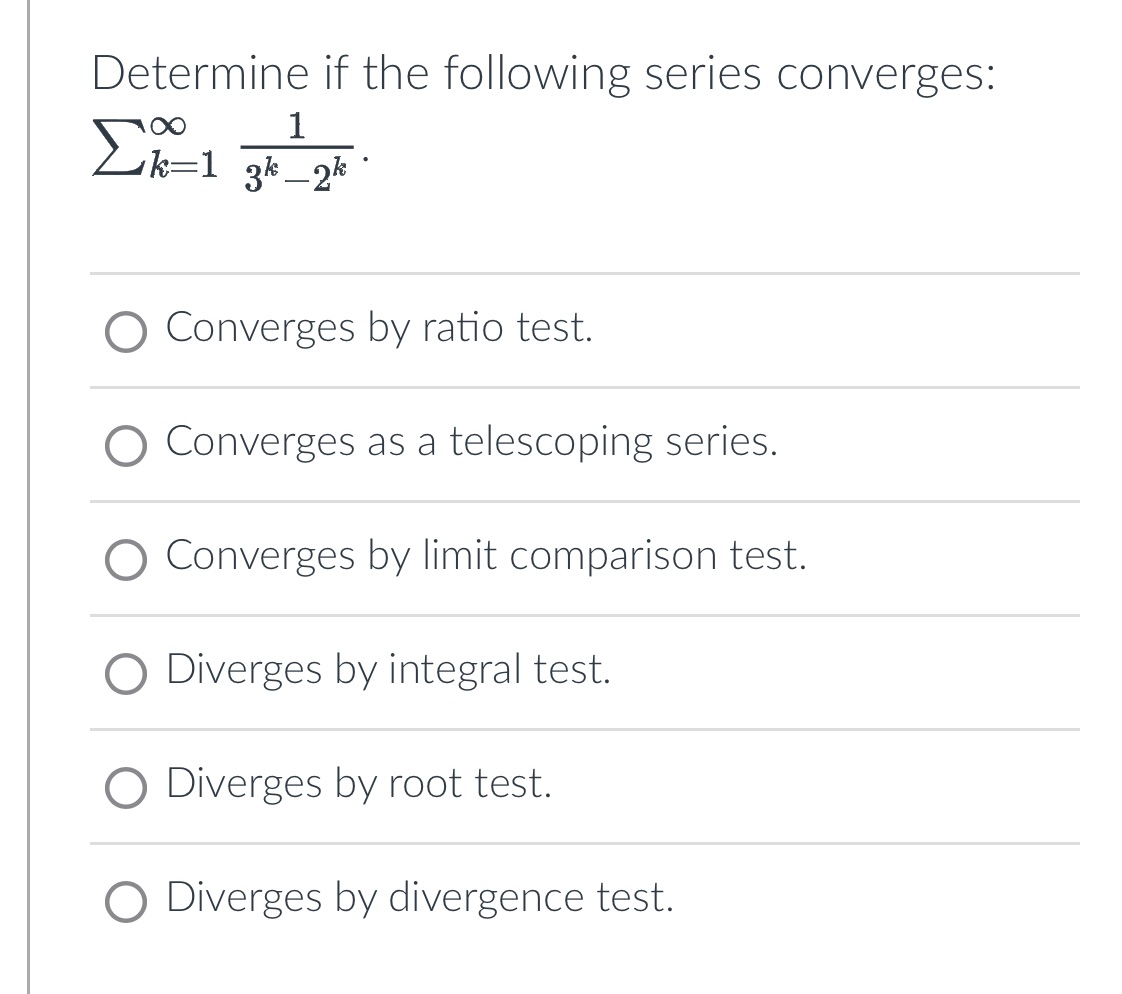Viewport: 1122px width, 994px height.
Task: Select the integral test radio button
Action: point(126,673)
